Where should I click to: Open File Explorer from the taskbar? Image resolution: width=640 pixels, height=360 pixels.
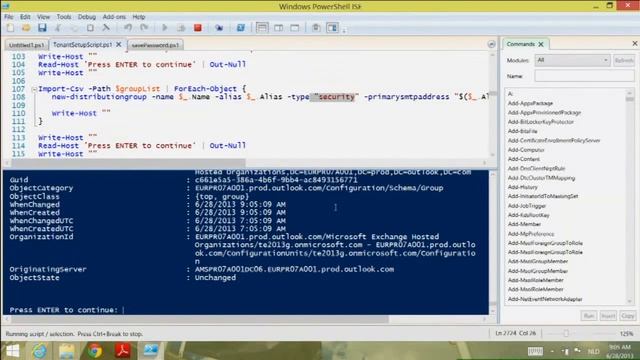pos(67,351)
